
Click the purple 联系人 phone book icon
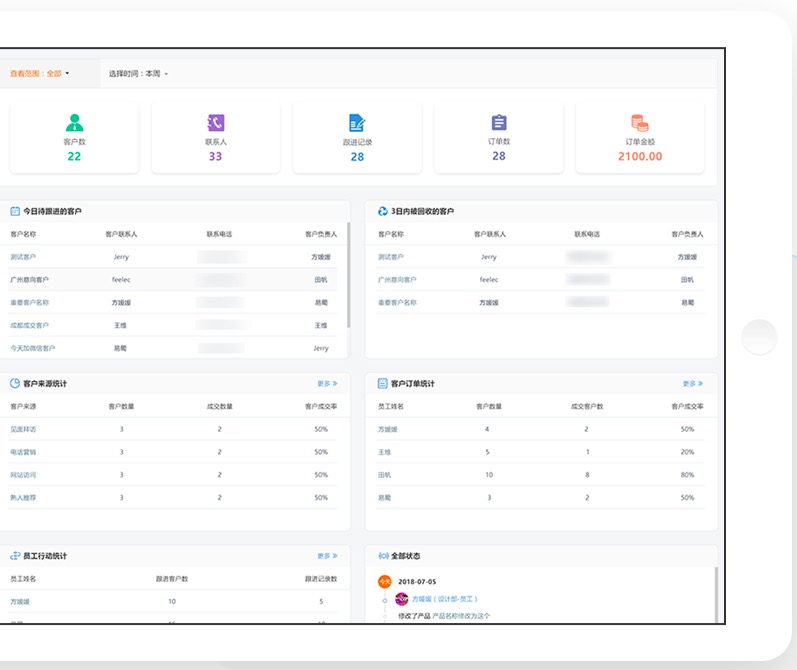pos(216,123)
